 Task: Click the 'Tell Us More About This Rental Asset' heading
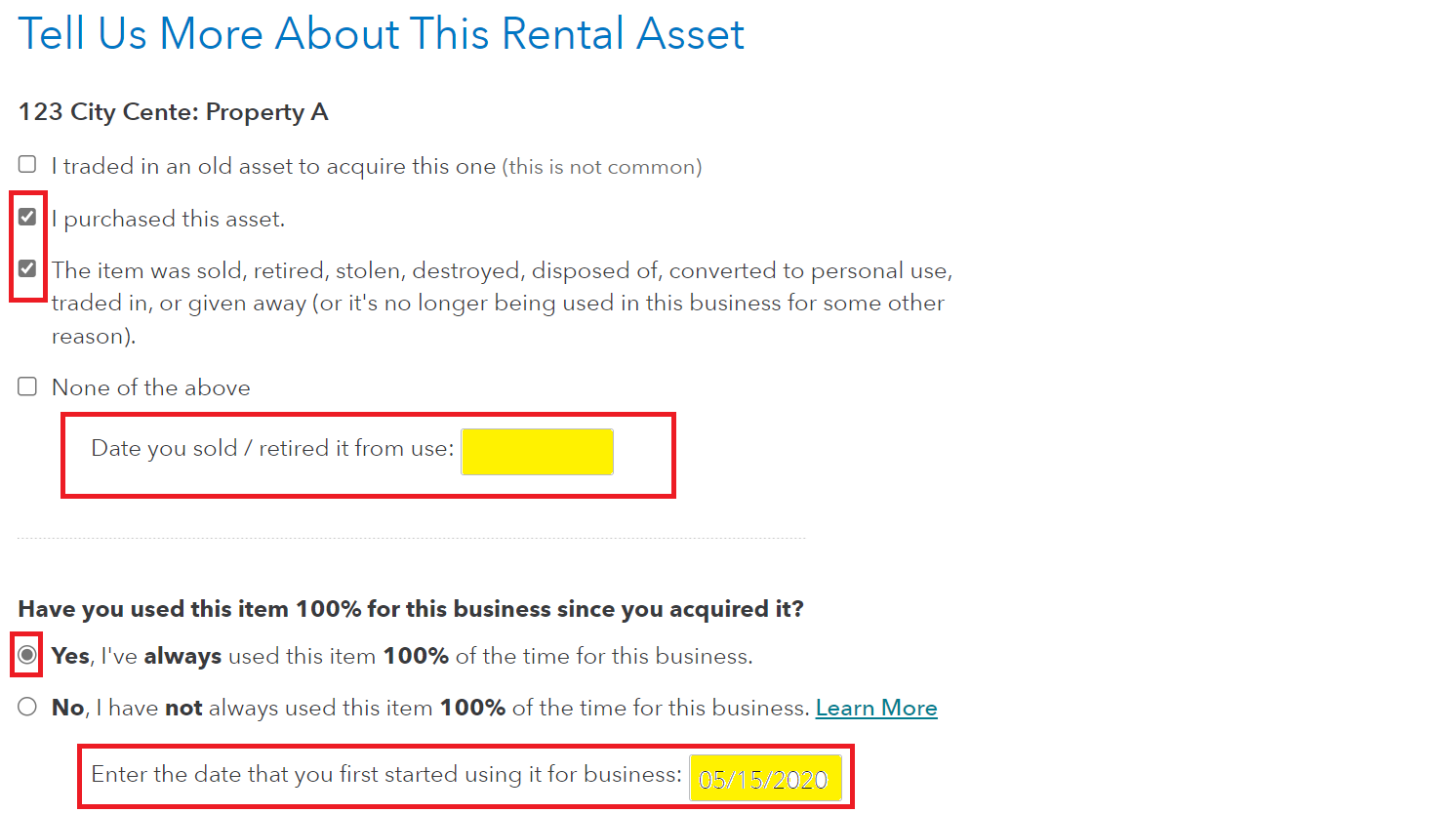tap(381, 34)
